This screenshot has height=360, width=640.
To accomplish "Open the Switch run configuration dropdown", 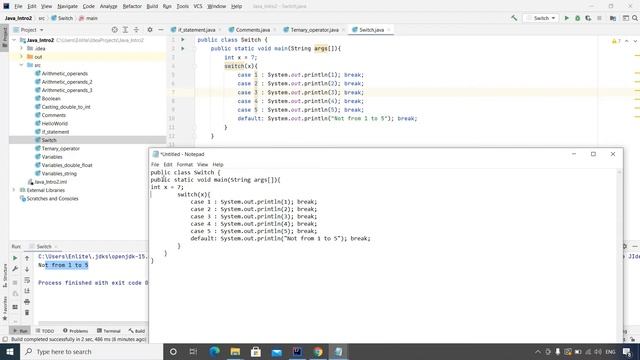I will [541, 18].
